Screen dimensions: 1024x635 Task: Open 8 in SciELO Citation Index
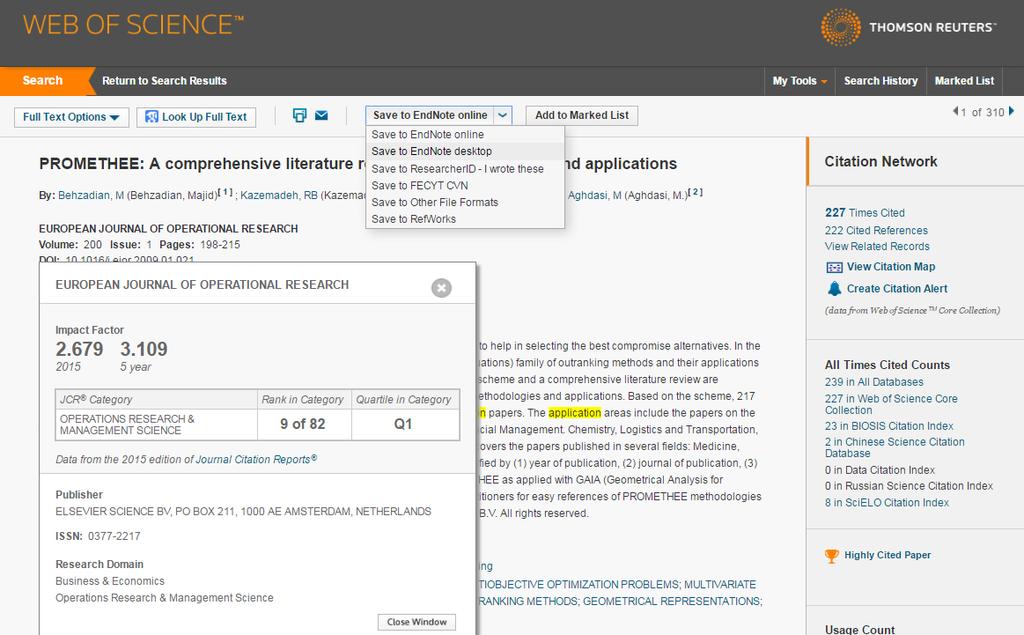click(x=886, y=502)
